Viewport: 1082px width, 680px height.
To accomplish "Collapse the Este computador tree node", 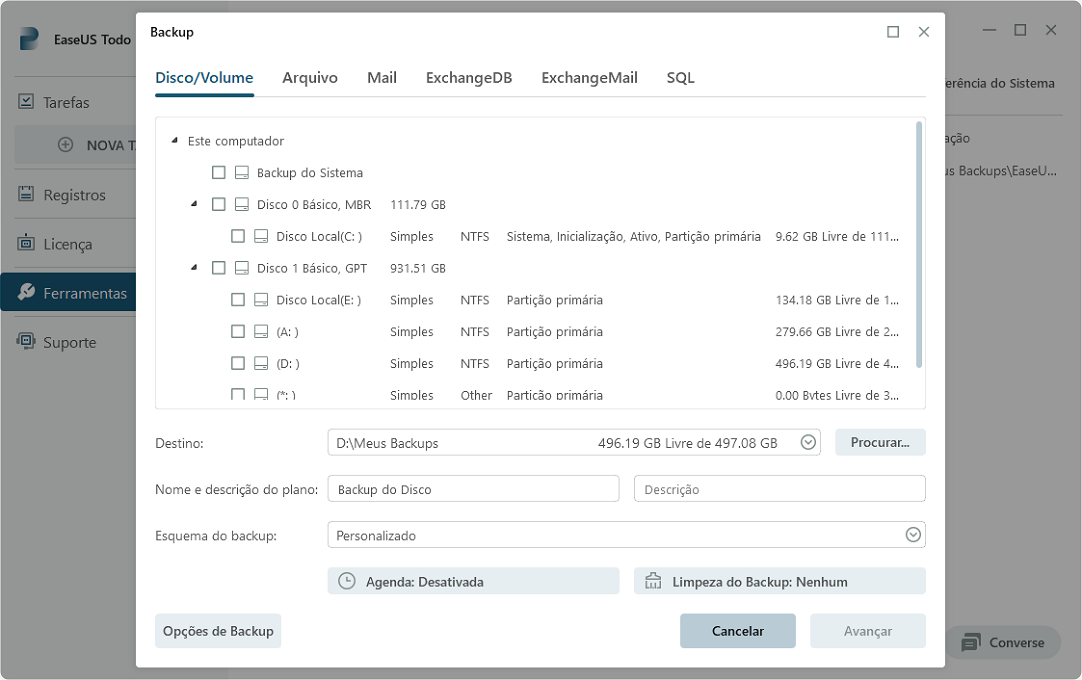I will coord(175,142).
